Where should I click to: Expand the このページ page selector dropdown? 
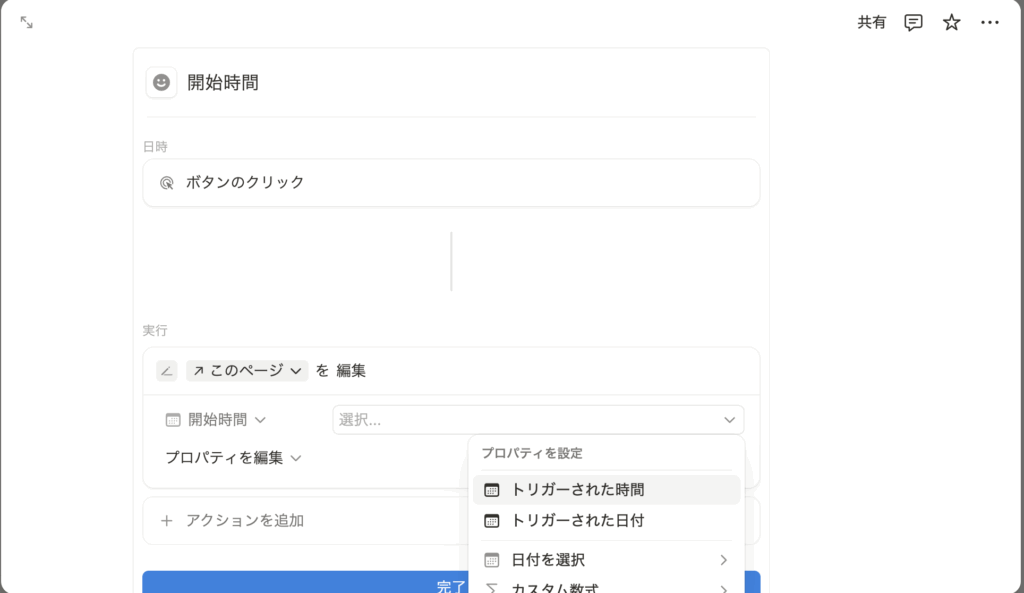point(247,371)
